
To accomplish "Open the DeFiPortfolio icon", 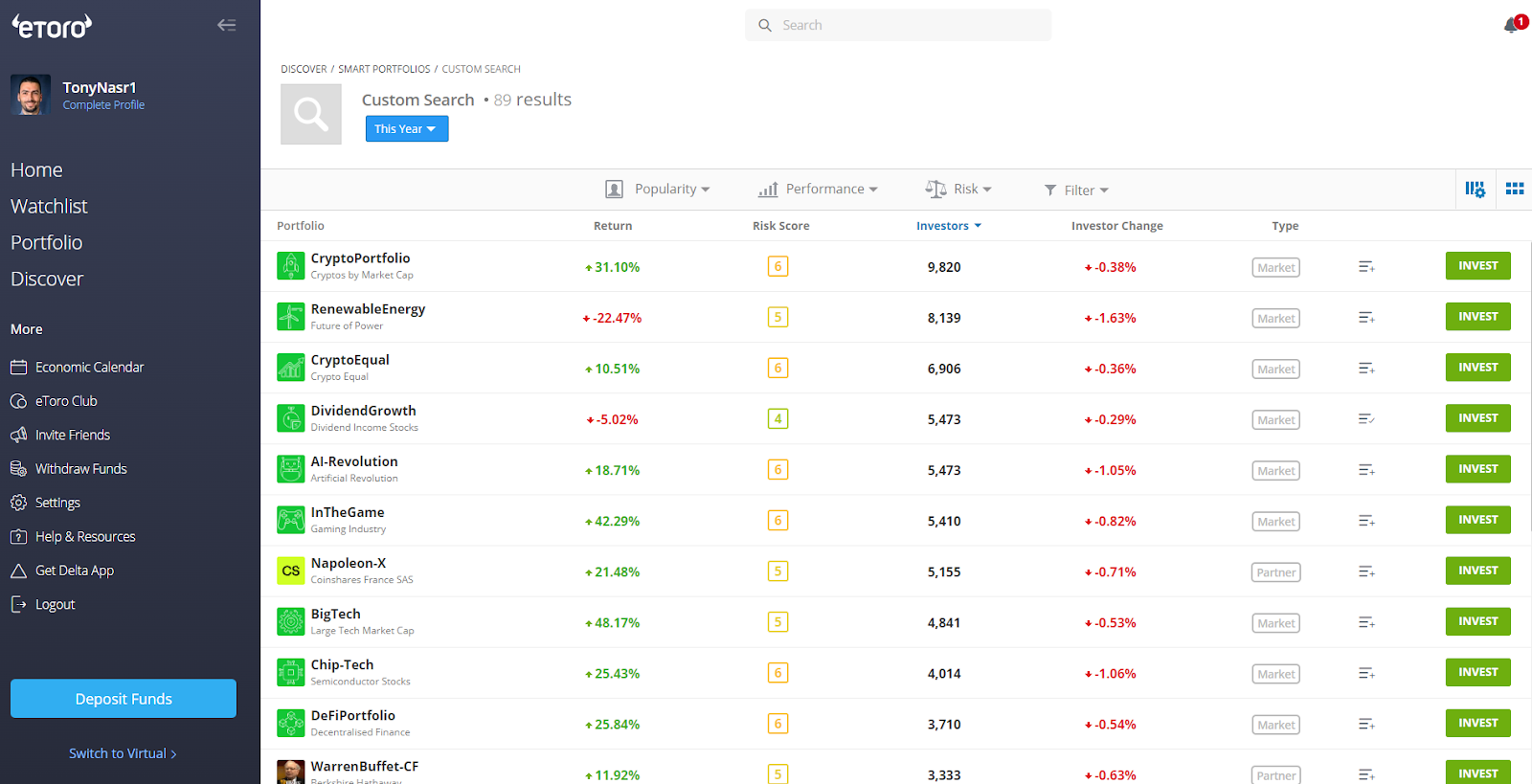I will click(290, 723).
